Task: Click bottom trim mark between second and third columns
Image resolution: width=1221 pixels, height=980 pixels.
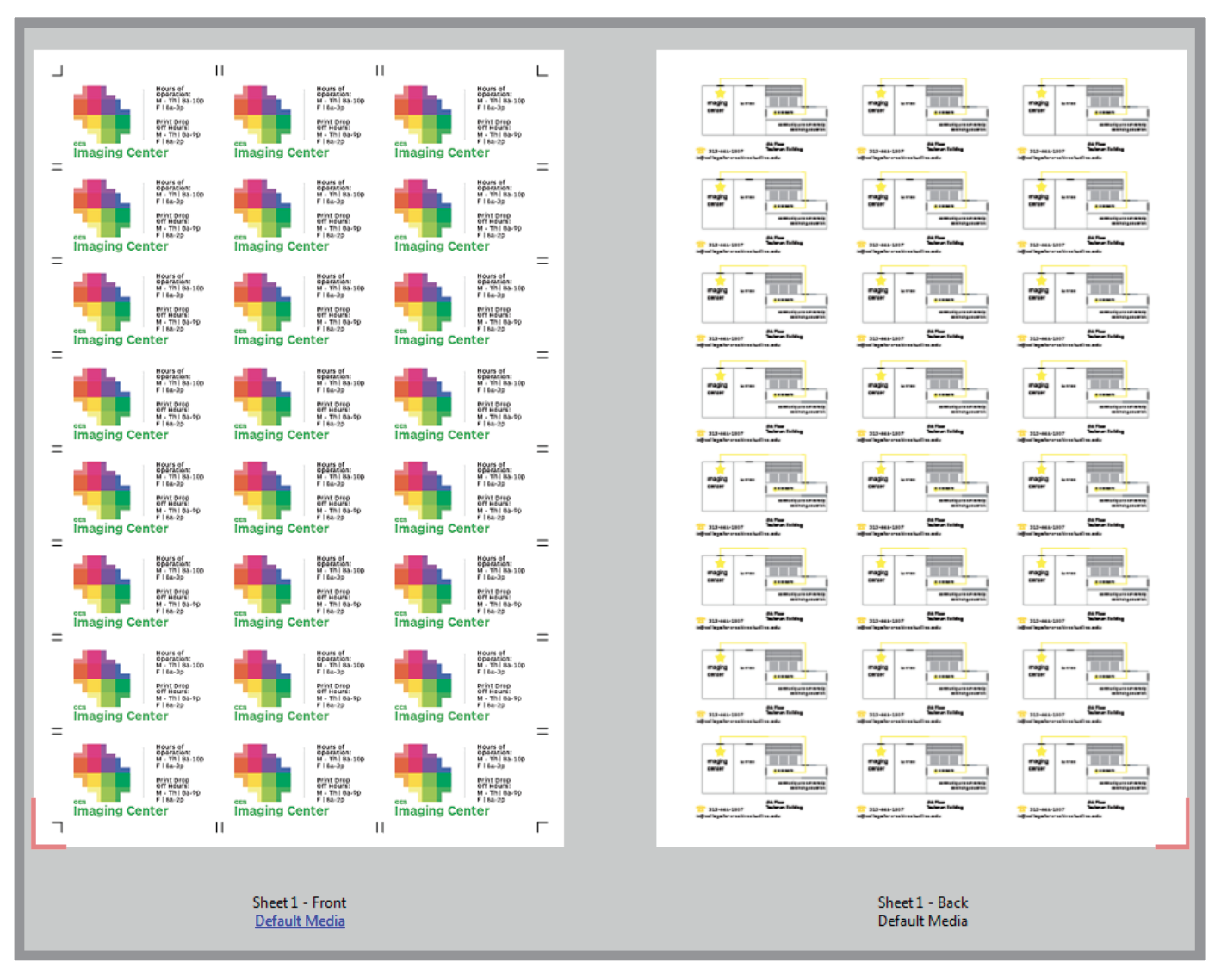Action: coord(380,827)
